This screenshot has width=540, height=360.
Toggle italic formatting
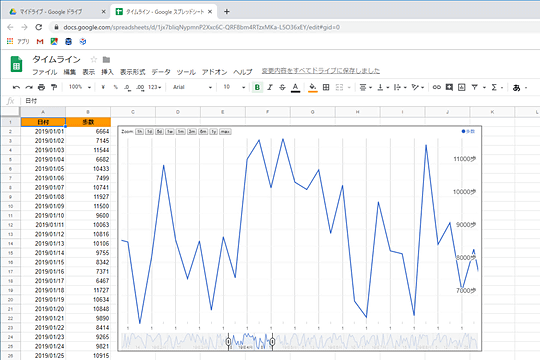[x=270, y=88]
